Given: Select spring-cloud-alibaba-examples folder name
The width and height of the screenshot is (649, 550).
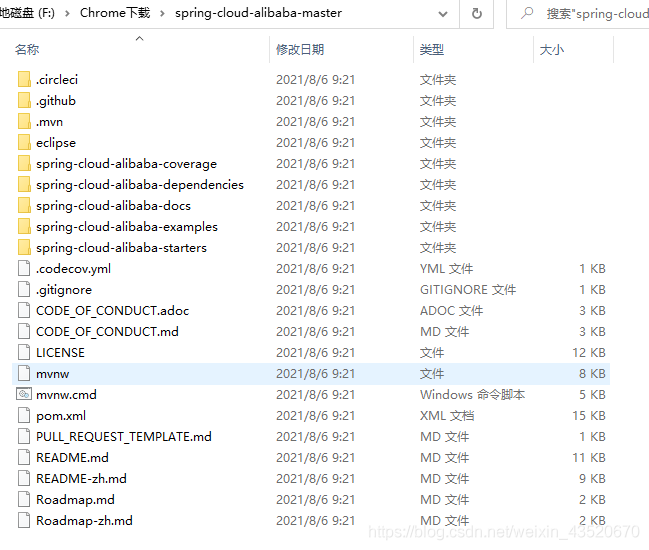Looking at the screenshot, I should click(x=127, y=227).
